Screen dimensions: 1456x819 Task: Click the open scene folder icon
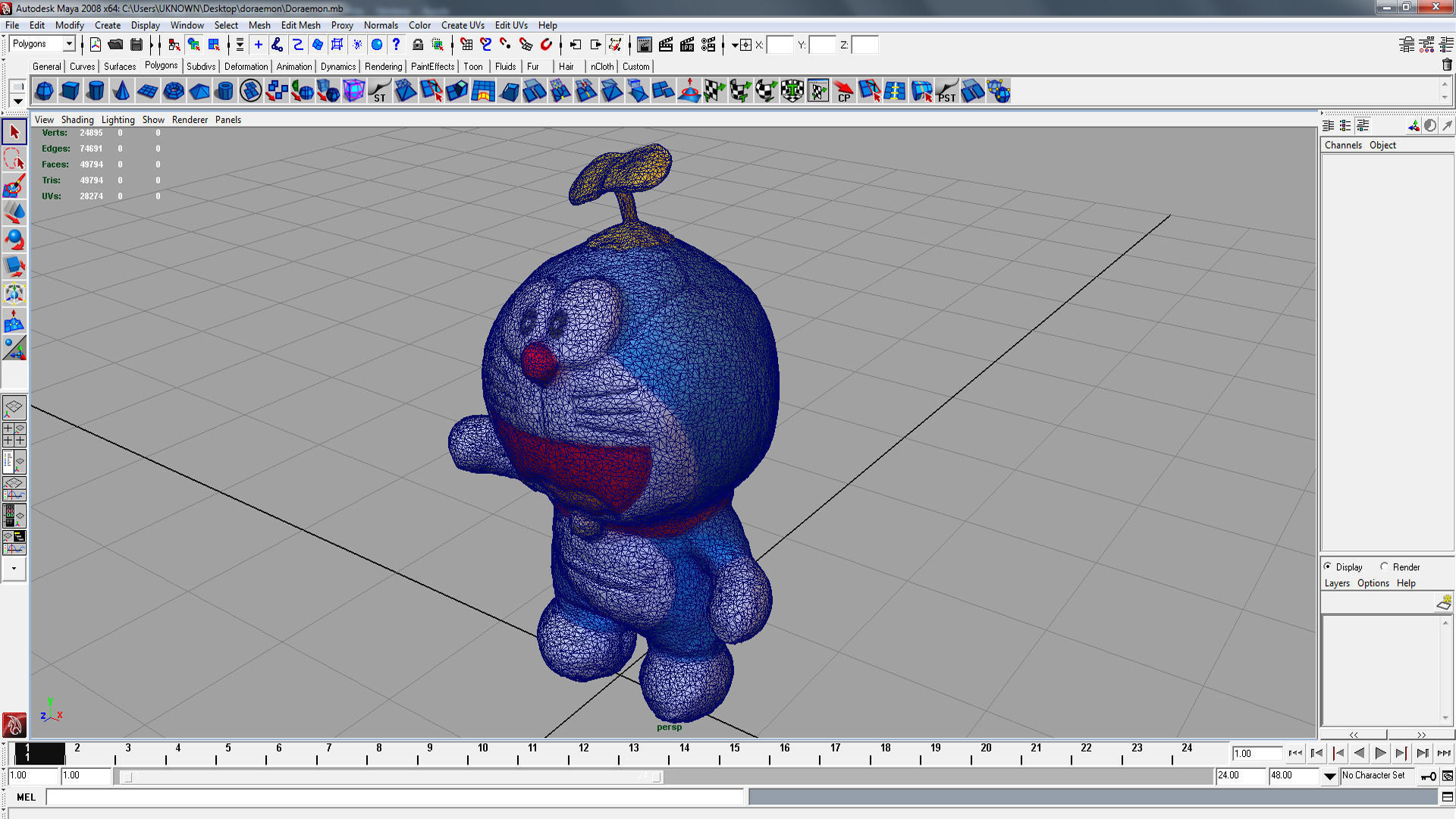point(116,45)
